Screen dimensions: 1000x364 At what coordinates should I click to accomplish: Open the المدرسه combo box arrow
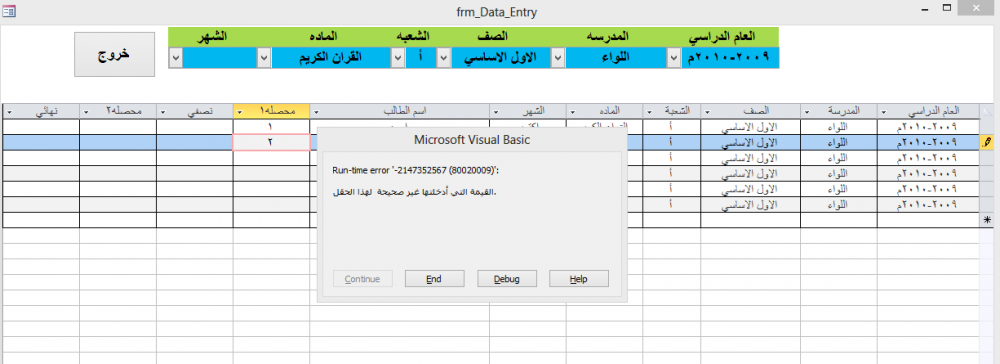click(557, 57)
